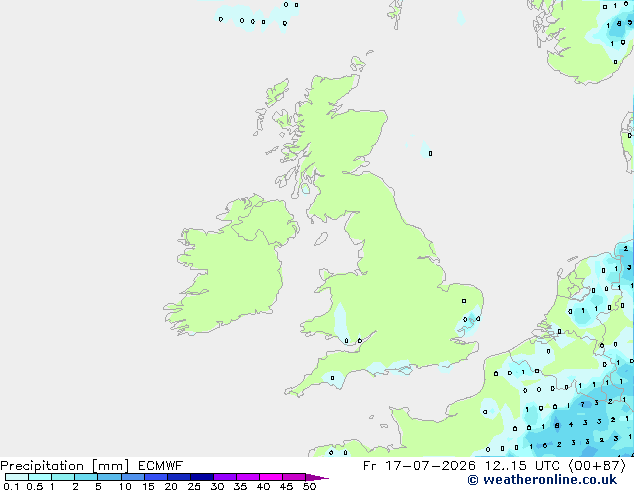
Task: Click the legend swatch between 25 and 30
Action: click(202, 477)
